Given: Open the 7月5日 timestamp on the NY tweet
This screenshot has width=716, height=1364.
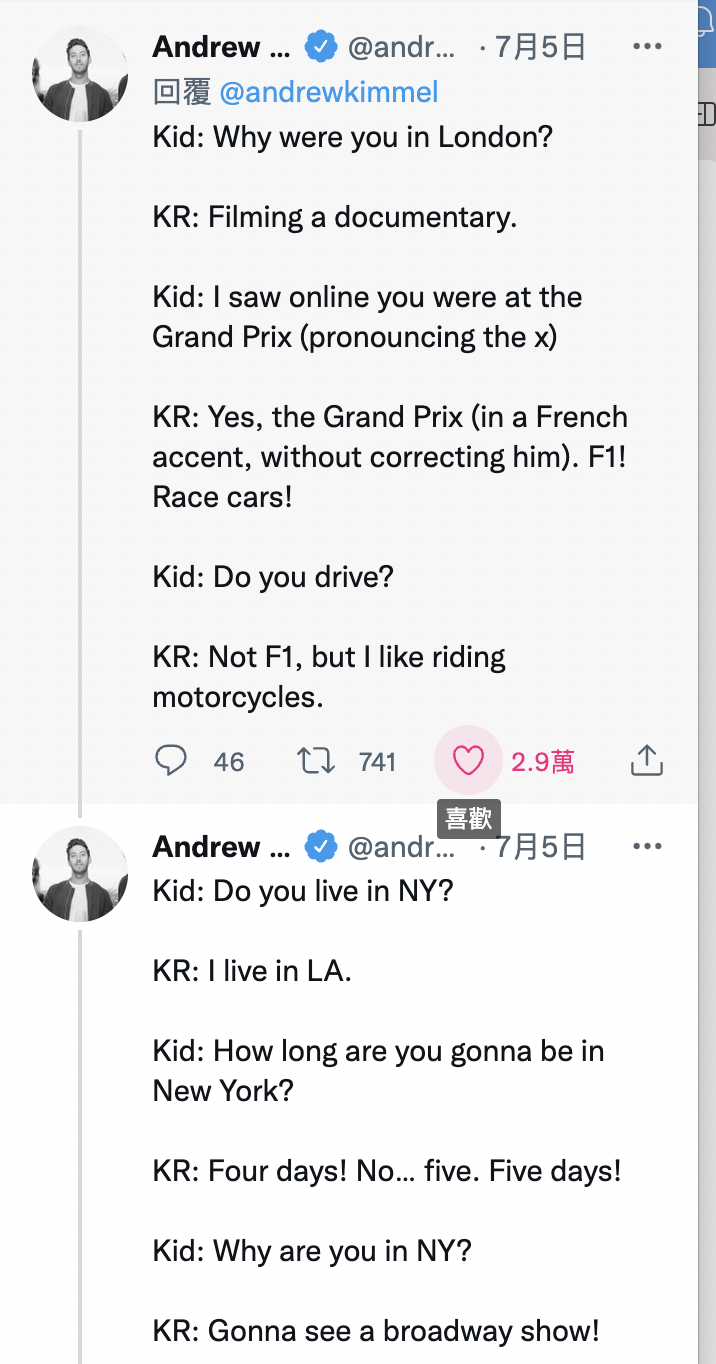Looking at the screenshot, I should coord(540,846).
